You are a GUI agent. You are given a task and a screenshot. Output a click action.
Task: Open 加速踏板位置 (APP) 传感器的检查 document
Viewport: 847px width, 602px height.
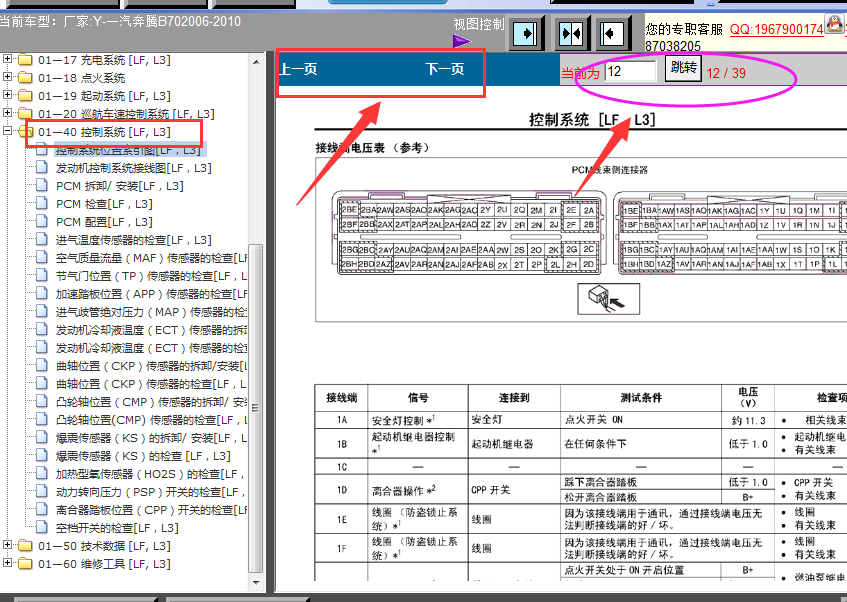click(151, 294)
